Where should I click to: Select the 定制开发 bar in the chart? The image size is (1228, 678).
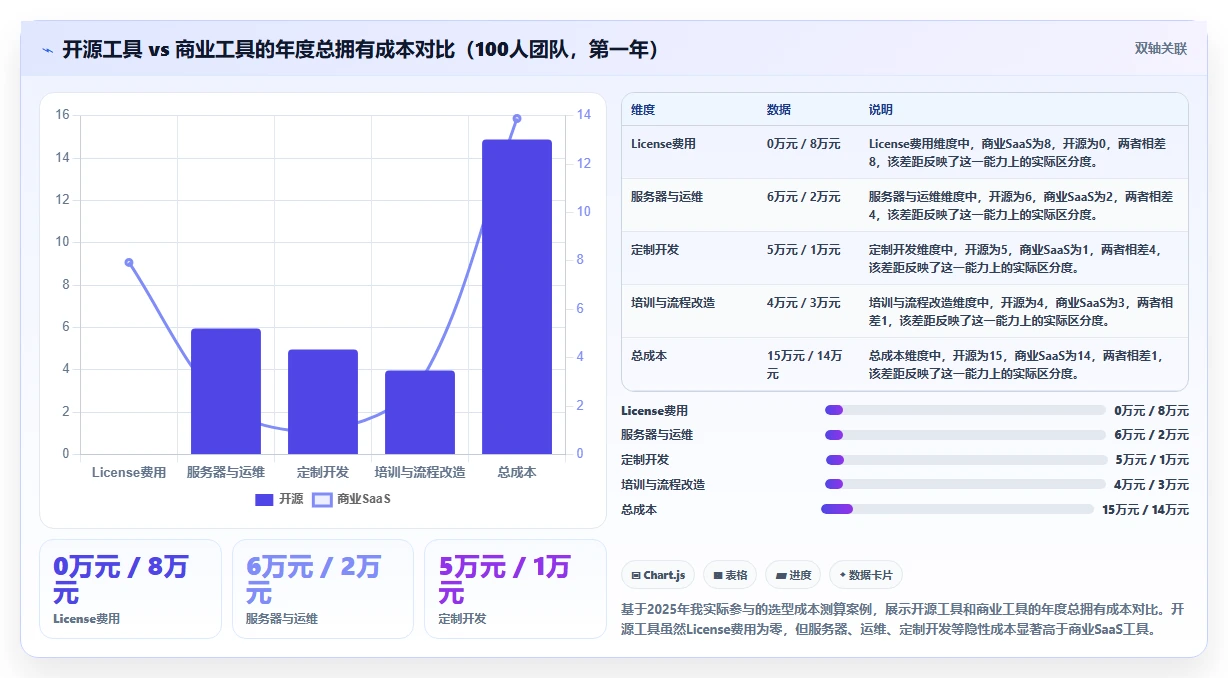point(323,402)
